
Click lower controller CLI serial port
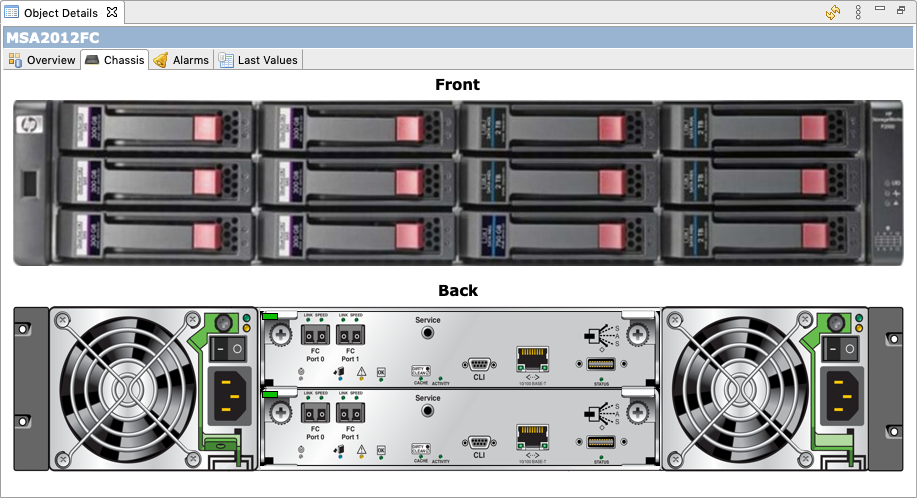click(479, 442)
